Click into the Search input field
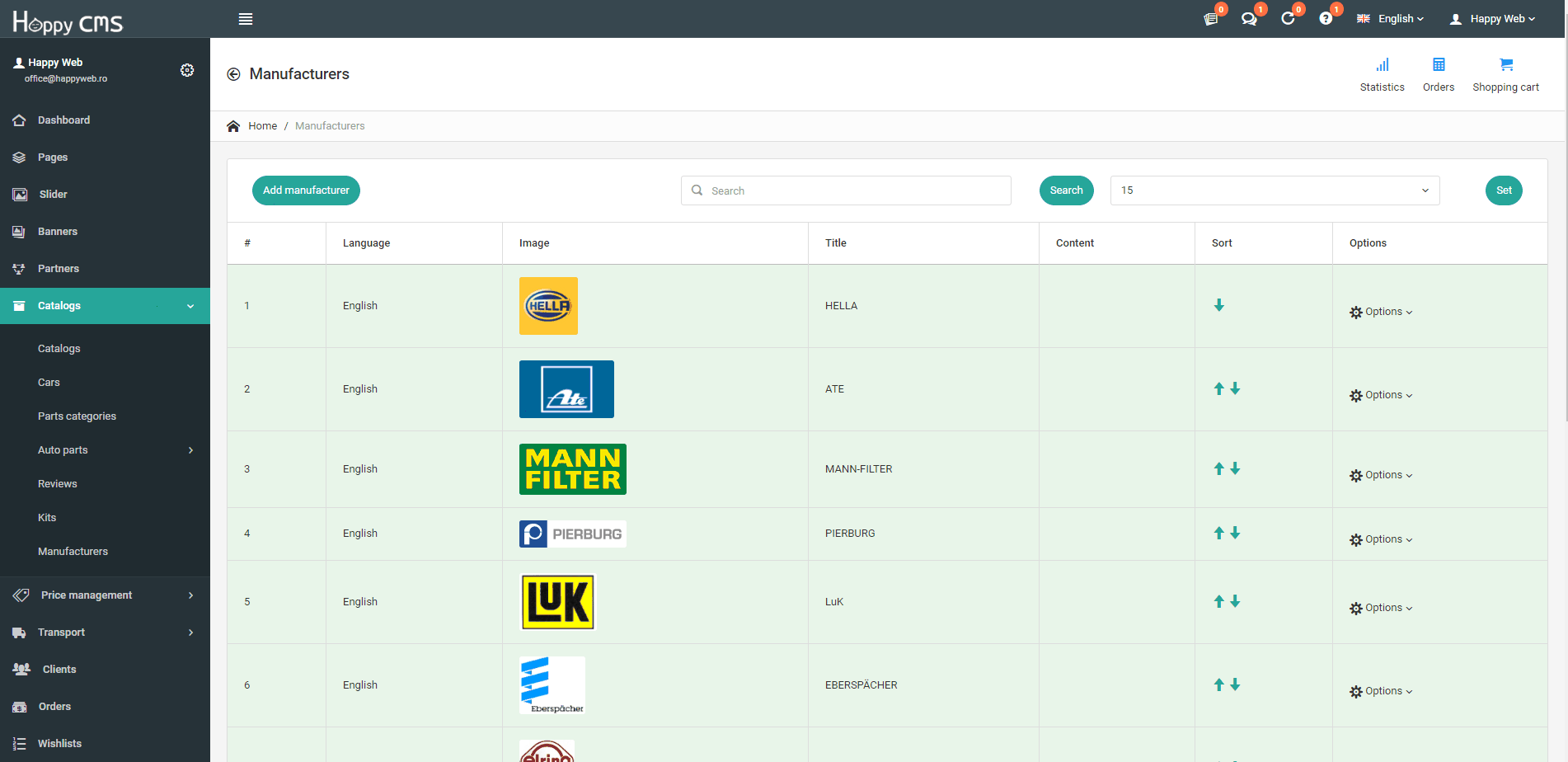1568x762 pixels. pyautogui.click(x=846, y=190)
